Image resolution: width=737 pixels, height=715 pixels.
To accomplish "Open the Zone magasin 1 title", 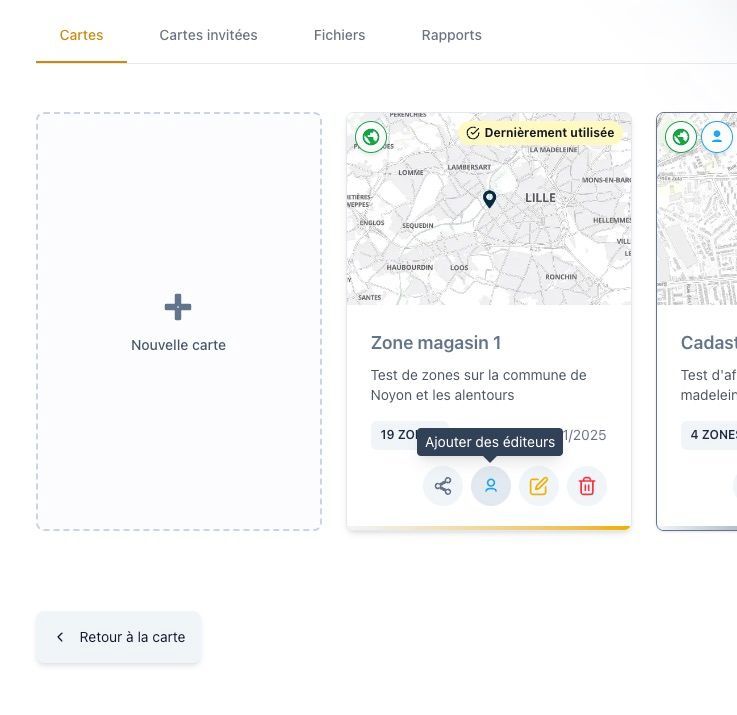I will pyautogui.click(x=436, y=343).
